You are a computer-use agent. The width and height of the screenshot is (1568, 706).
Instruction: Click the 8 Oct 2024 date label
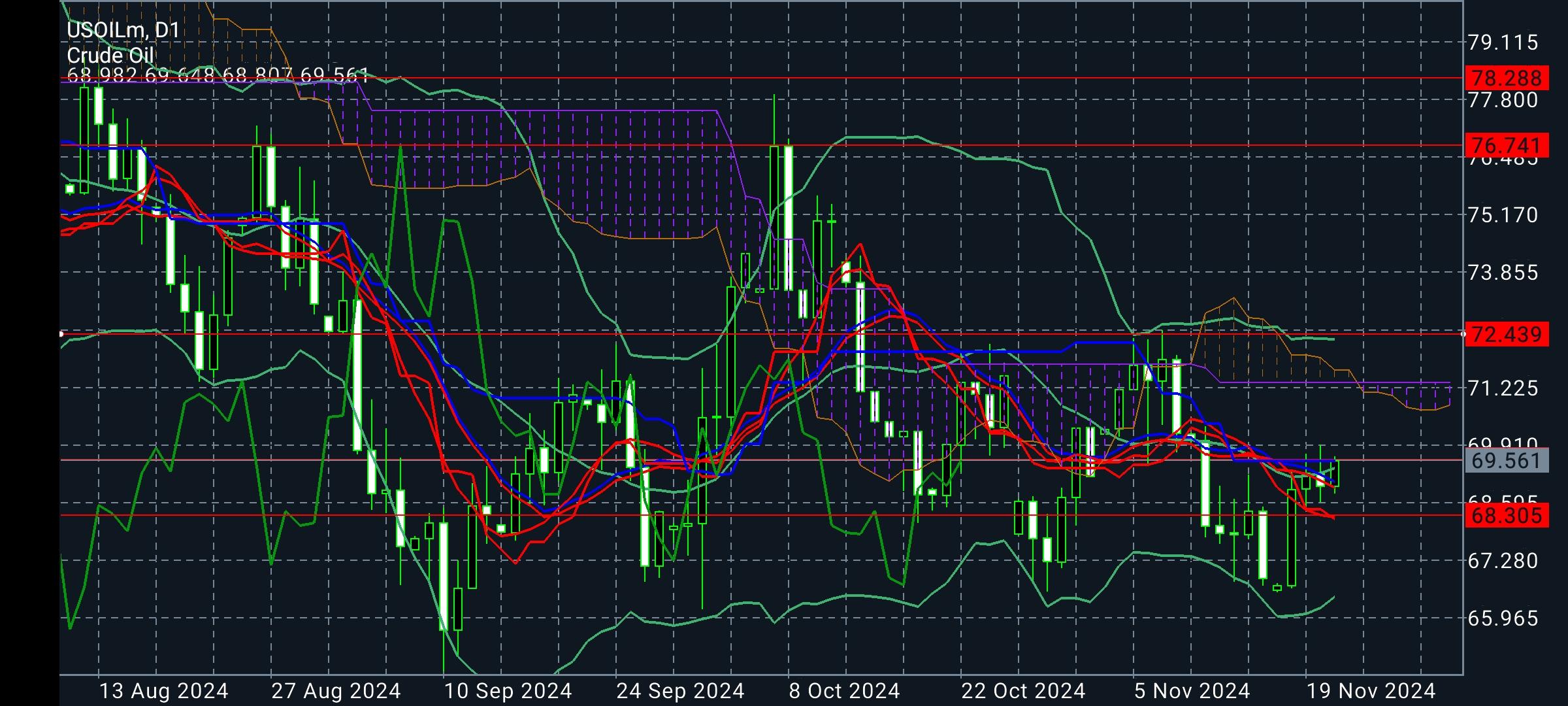coord(844,691)
